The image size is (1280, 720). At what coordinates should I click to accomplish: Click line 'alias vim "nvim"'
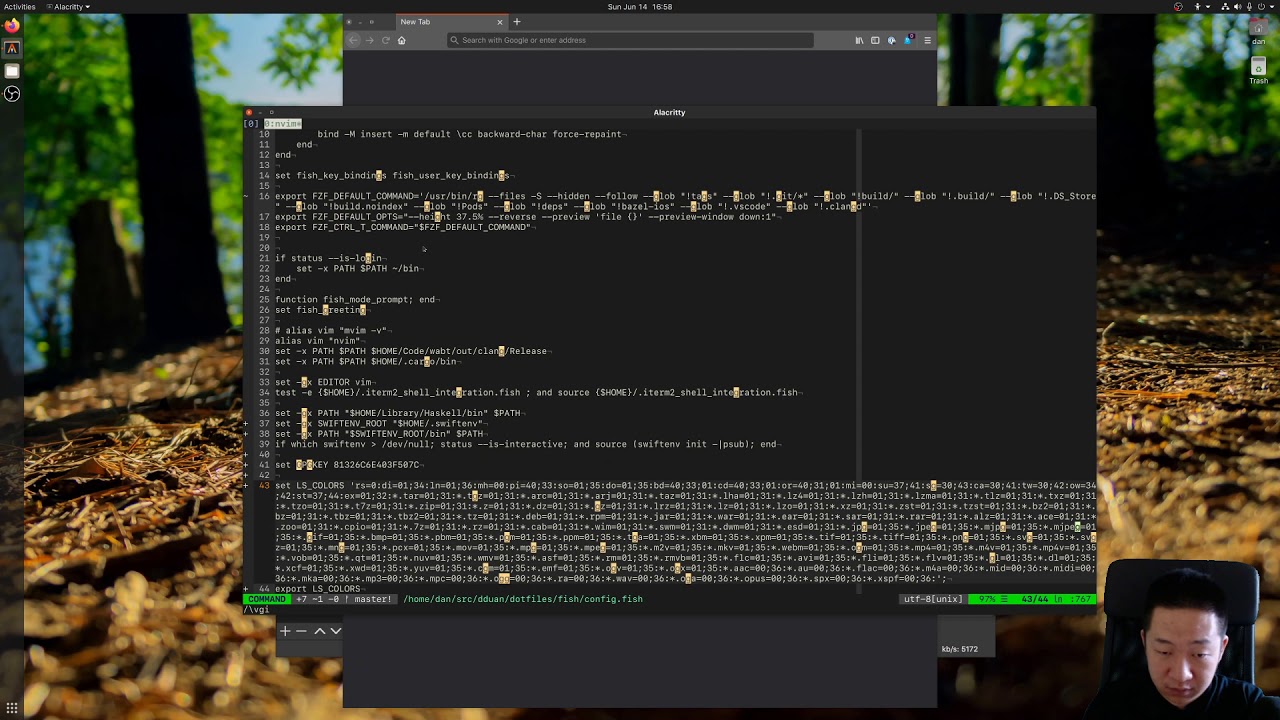tap(318, 341)
